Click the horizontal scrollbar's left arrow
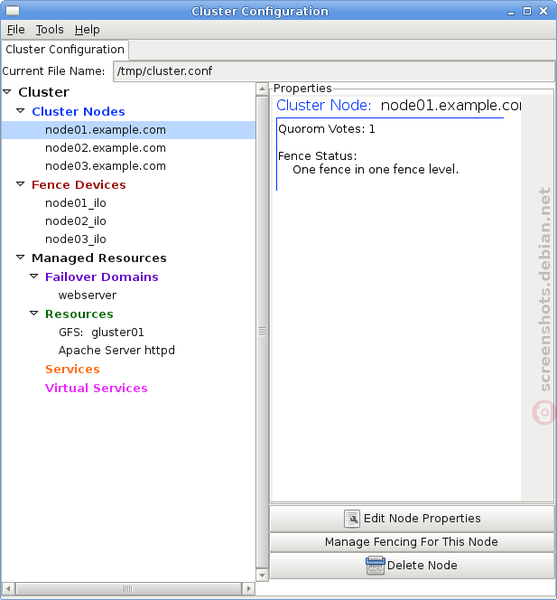The width and height of the screenshot is (557, 600). pyautogui.click(x=8, y=588)
